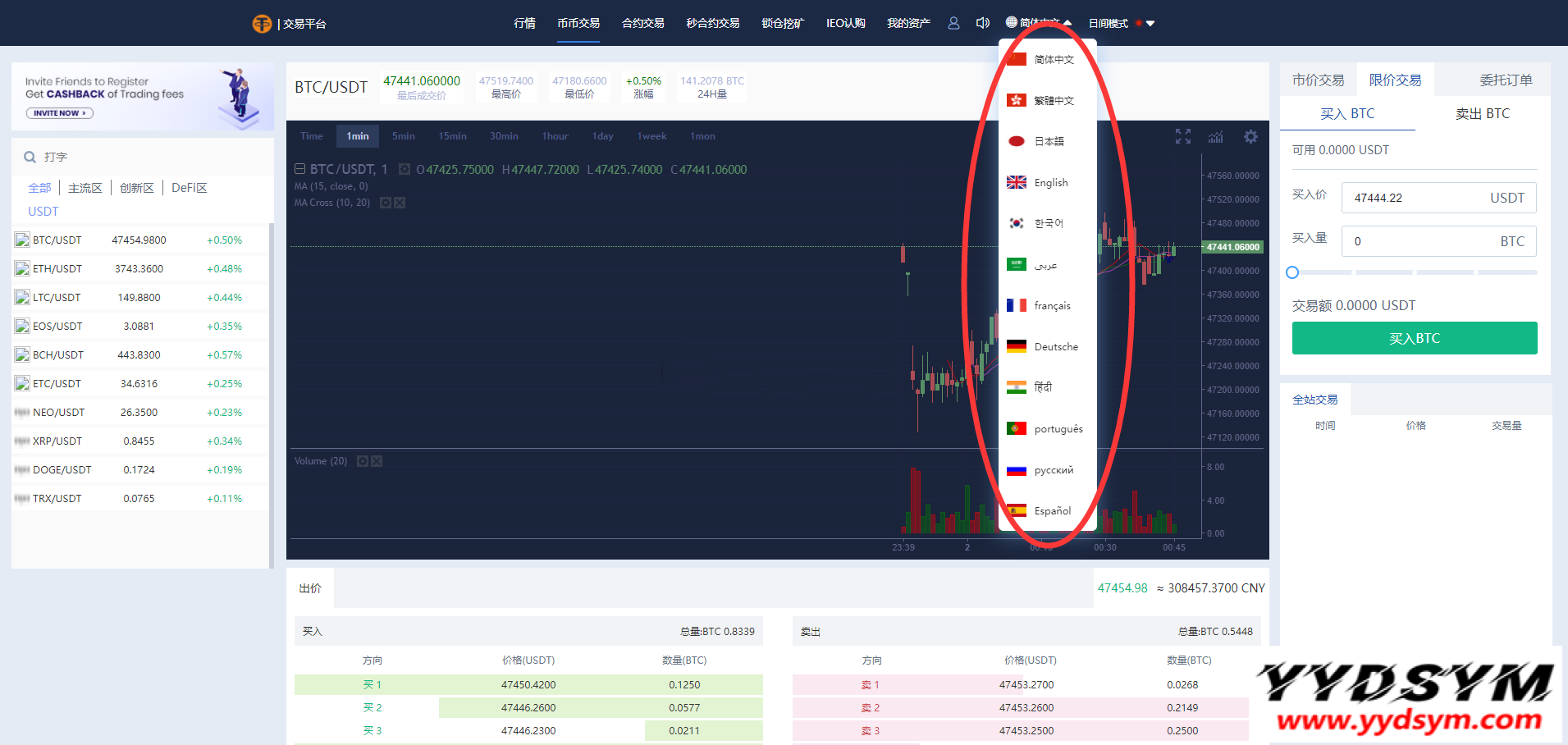Open chart settings gear icon
Screen dimensions: 1568x745
tap(1250, 136)
